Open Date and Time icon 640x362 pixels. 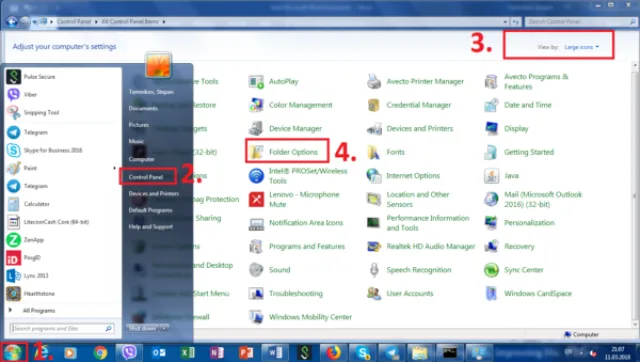click(491, 105)
